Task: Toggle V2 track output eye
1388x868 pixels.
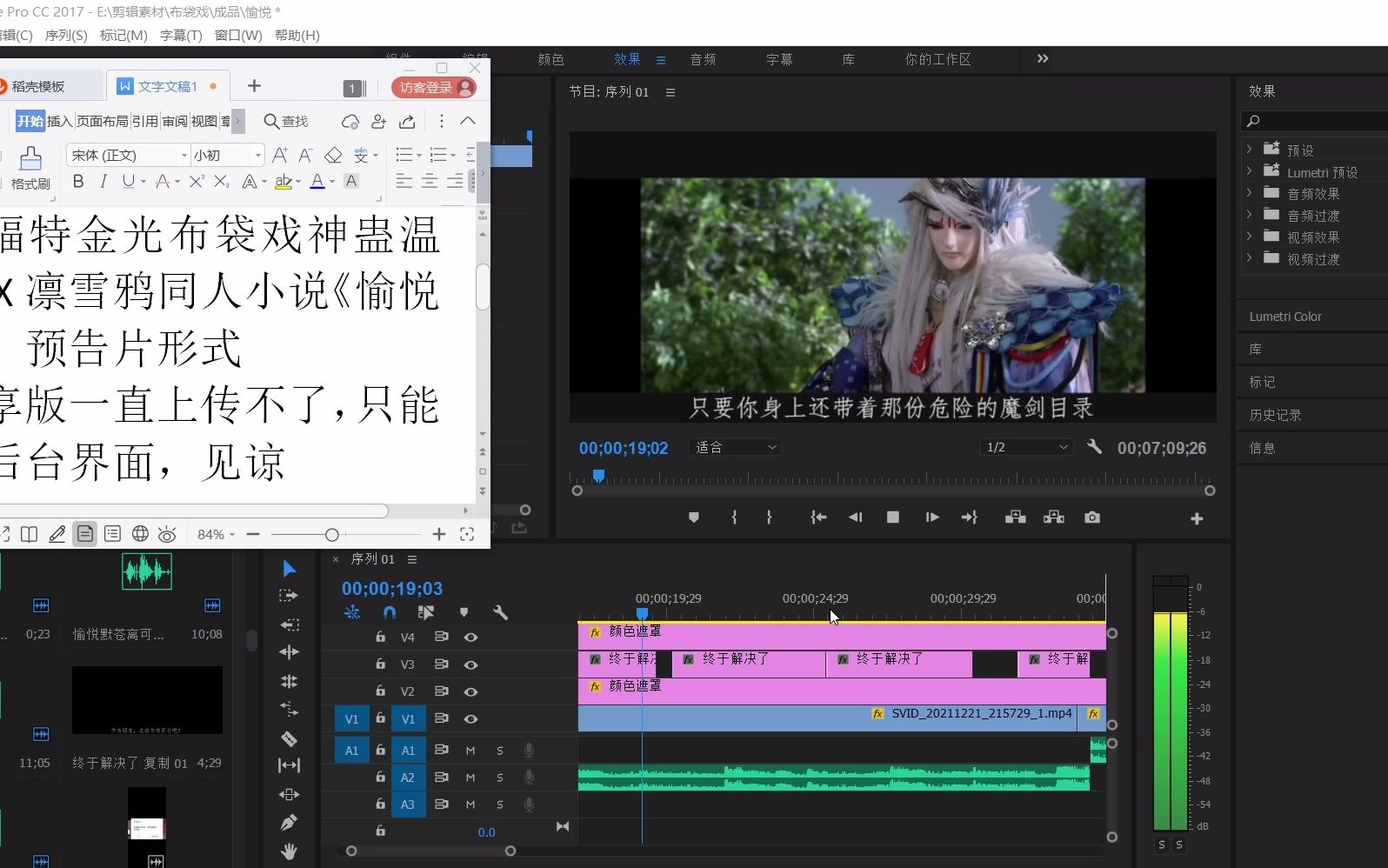Action: [470, 691]
